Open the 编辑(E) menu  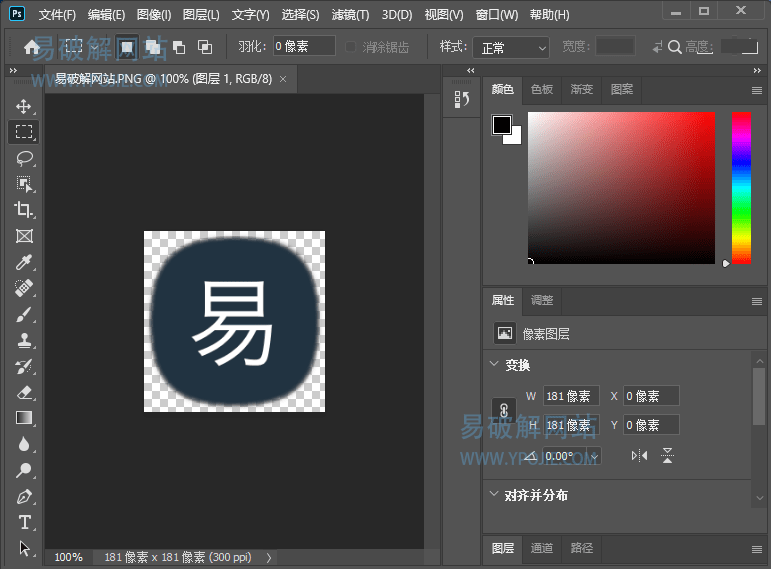106,15
